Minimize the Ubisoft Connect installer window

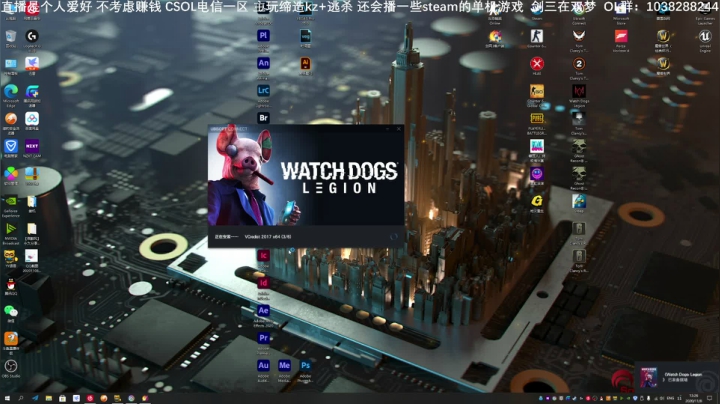click(388, 129)
